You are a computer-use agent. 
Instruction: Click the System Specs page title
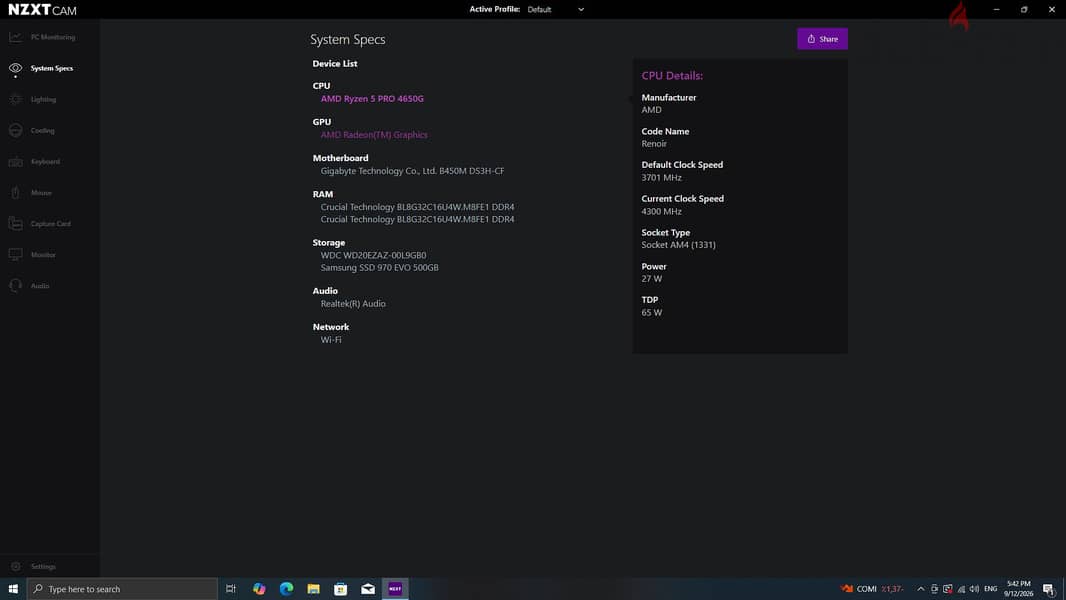[x=347, y=39]
